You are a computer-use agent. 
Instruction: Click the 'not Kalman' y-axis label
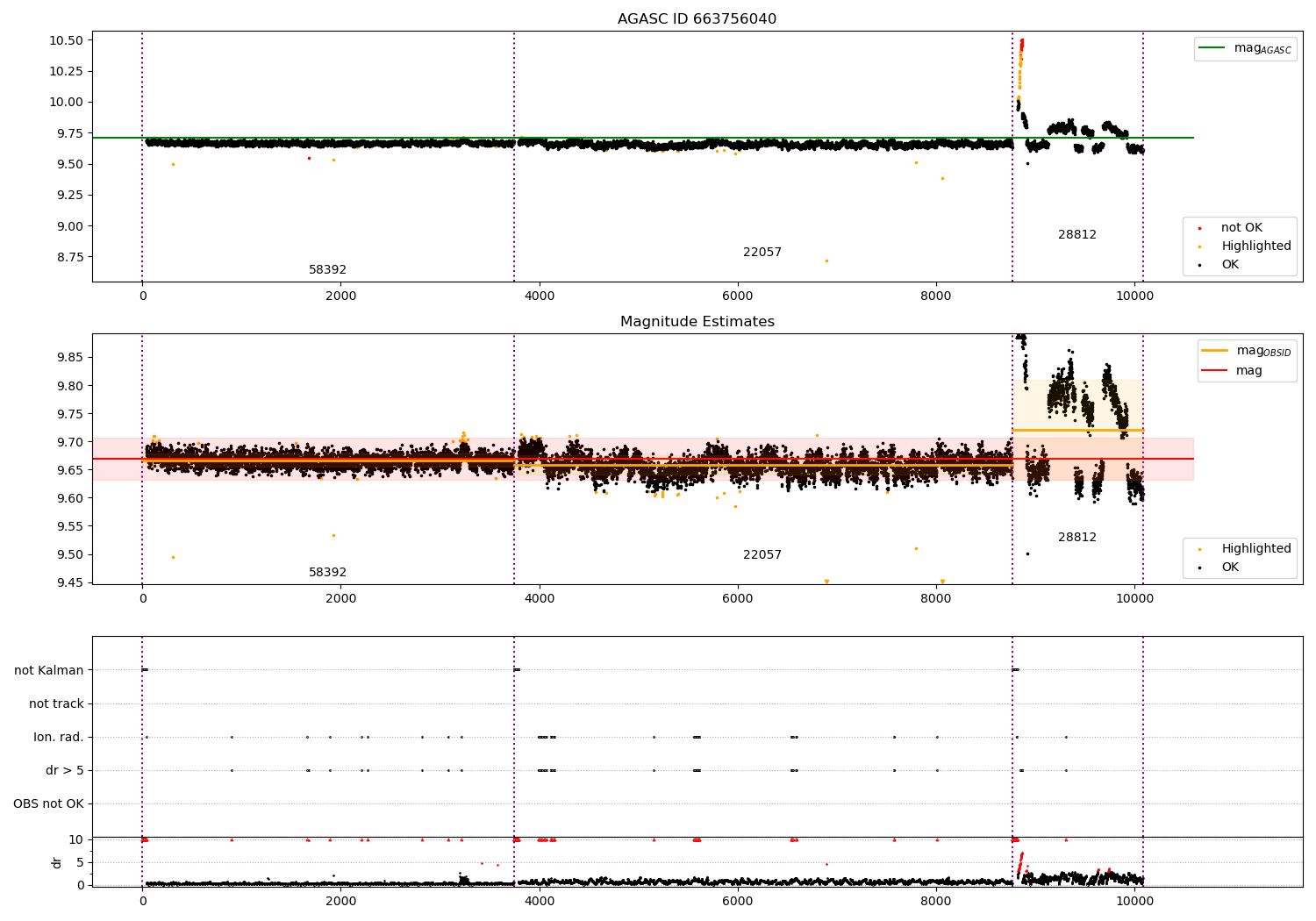point(49,671)
